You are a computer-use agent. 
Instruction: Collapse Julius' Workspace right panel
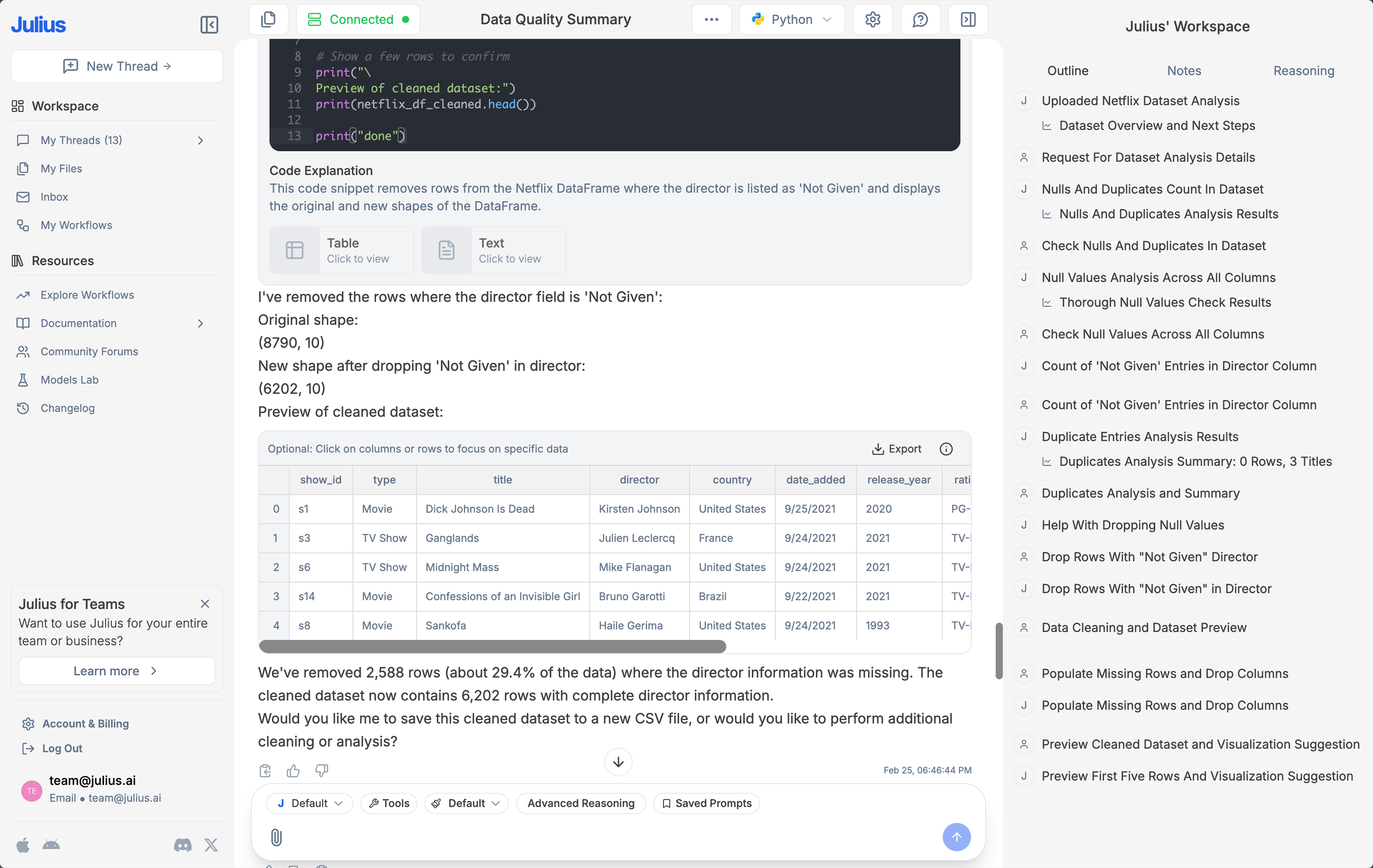click(x=968, y=19)
